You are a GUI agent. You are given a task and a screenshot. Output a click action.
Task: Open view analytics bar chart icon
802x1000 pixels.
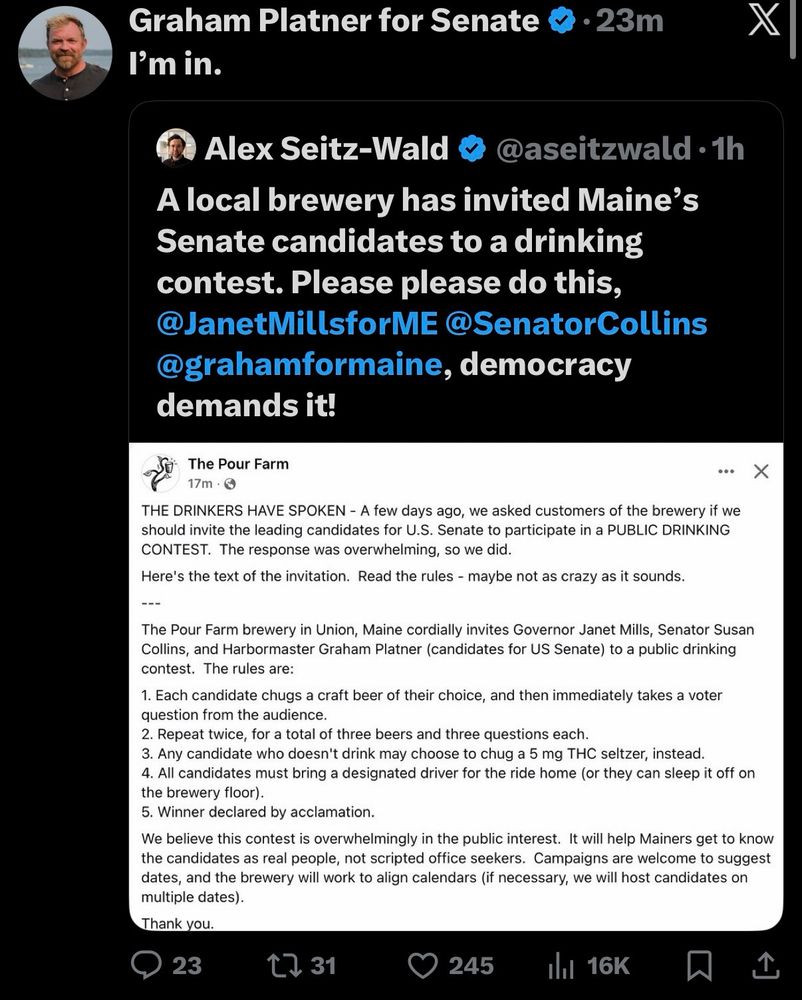pos(561,965)
